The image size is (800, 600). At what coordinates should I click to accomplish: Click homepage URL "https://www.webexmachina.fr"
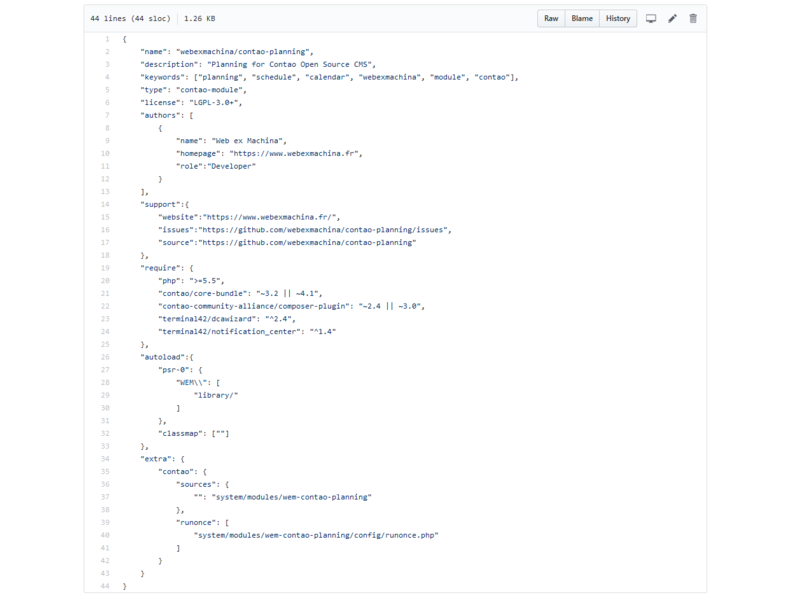coord(293,154)
